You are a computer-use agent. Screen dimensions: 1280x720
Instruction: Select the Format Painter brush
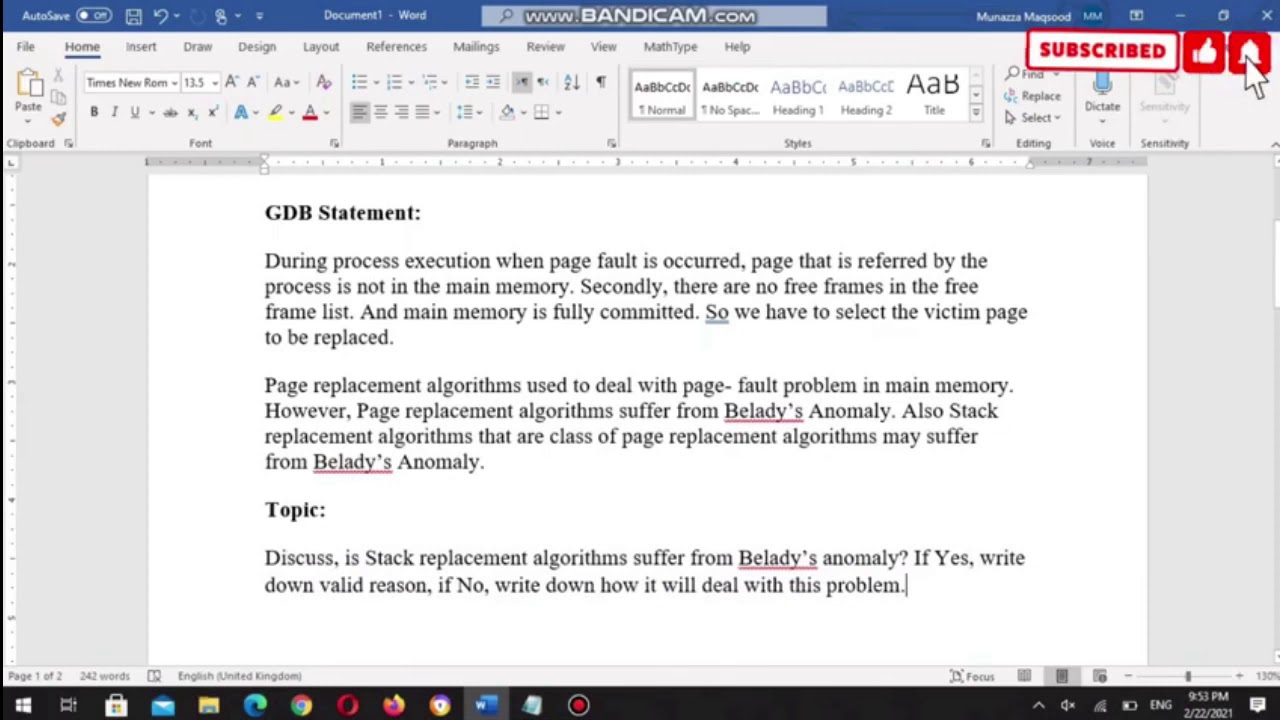pos(59,118)
